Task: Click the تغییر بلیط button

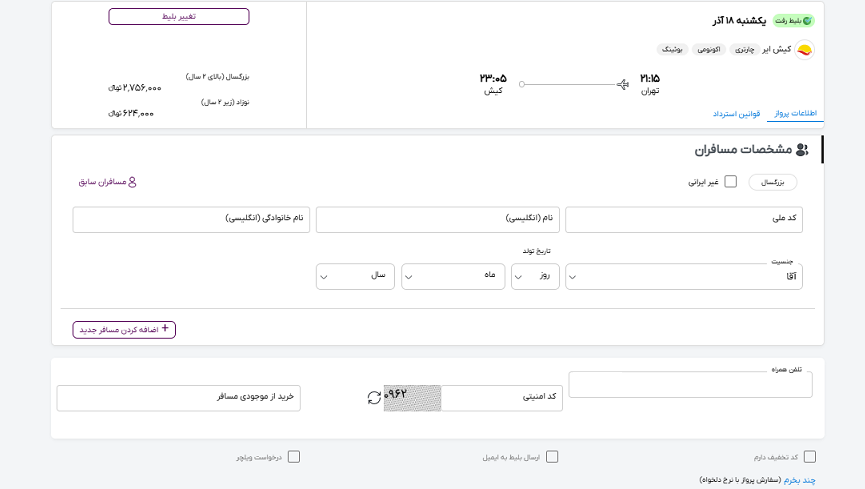Action: click(179, 17)
